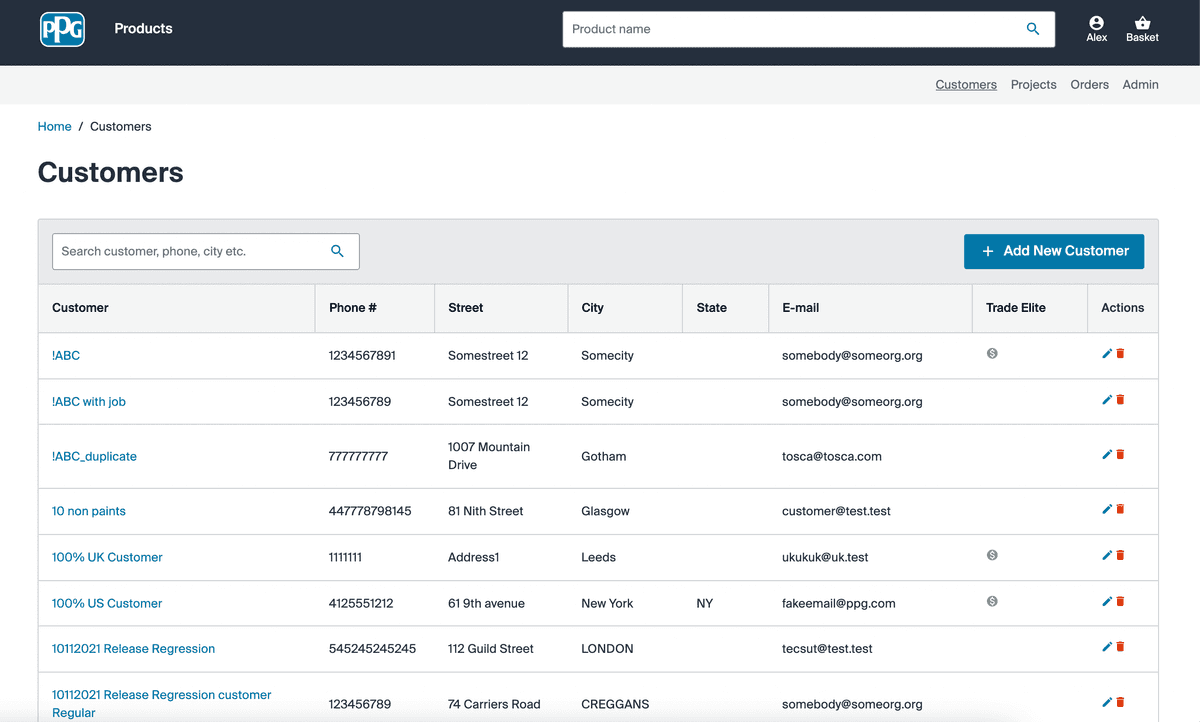This screenshot has width=1200, height=722.
Task: Click edit pencil for 10 non paints
Action: [x=1107, y=509]
